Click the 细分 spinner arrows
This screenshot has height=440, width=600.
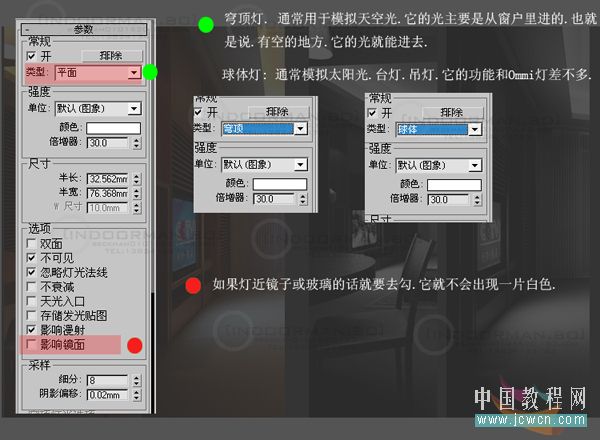tap(137, 381)
